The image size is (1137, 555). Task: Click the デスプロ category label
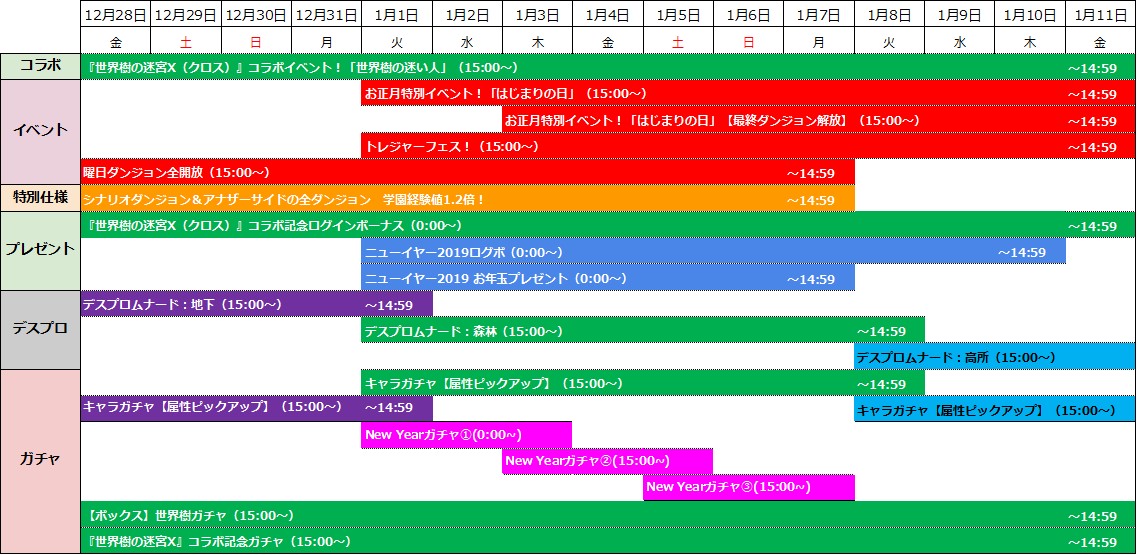coord(41,329)
